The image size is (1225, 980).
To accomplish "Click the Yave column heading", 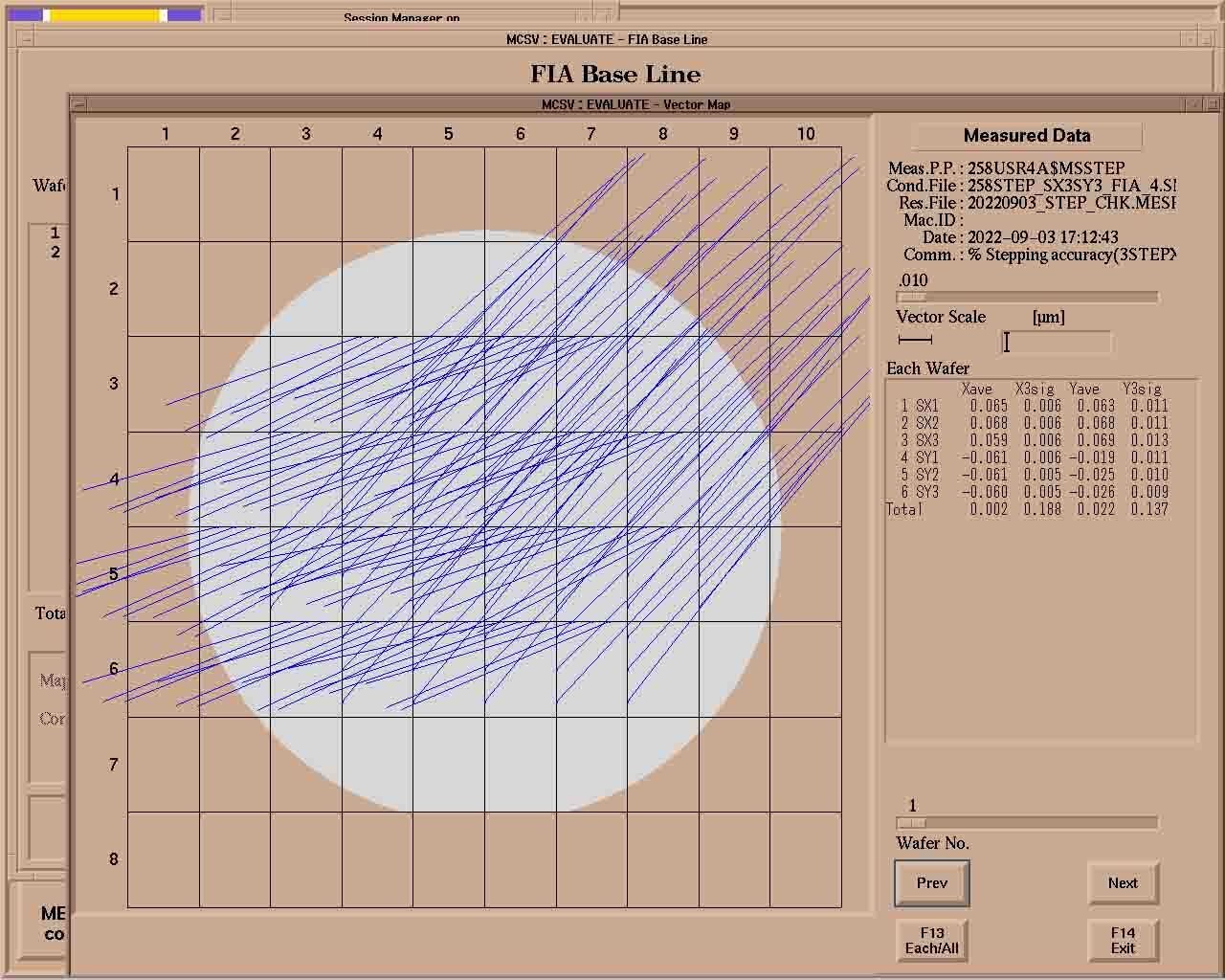I will 1084,389.
